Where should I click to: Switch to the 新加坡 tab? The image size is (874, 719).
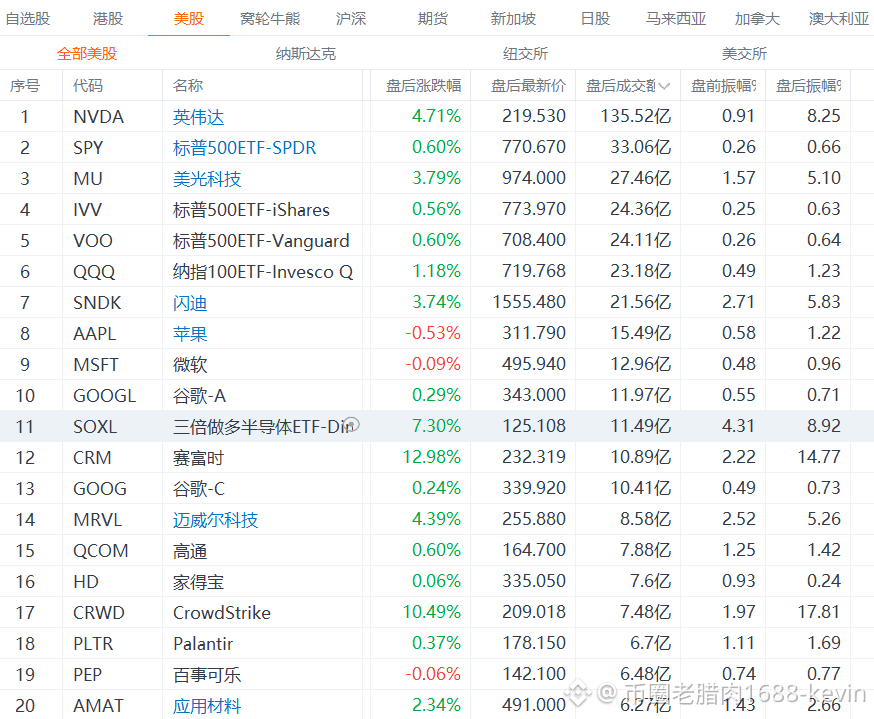(x=513, y=19)
